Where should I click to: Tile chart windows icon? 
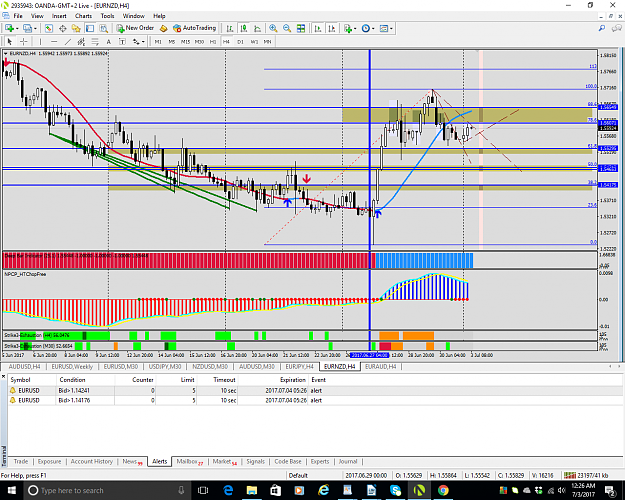[301, 28]
